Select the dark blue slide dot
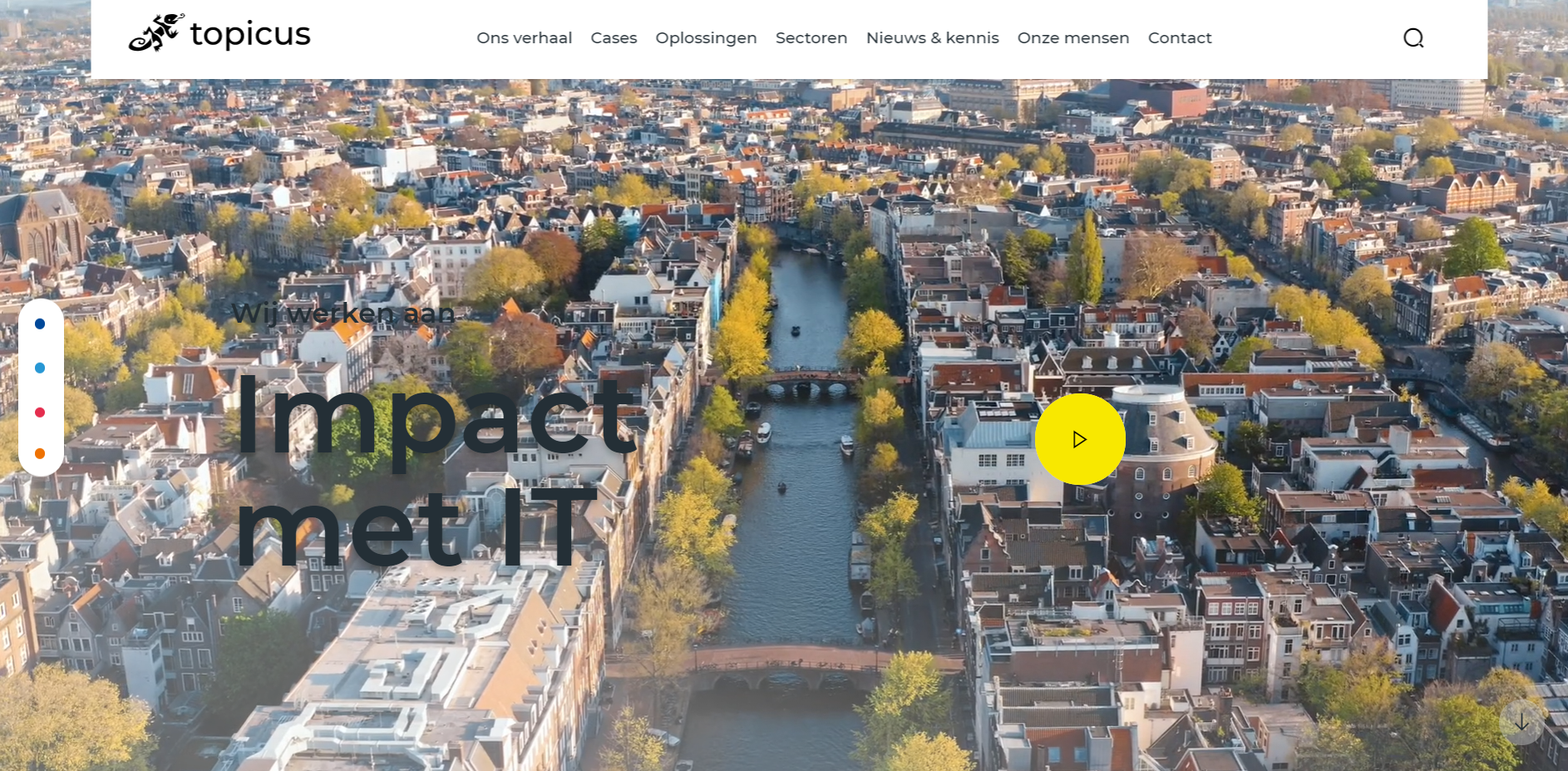This screenshot has width=1568, height=771. pos(40,324)
